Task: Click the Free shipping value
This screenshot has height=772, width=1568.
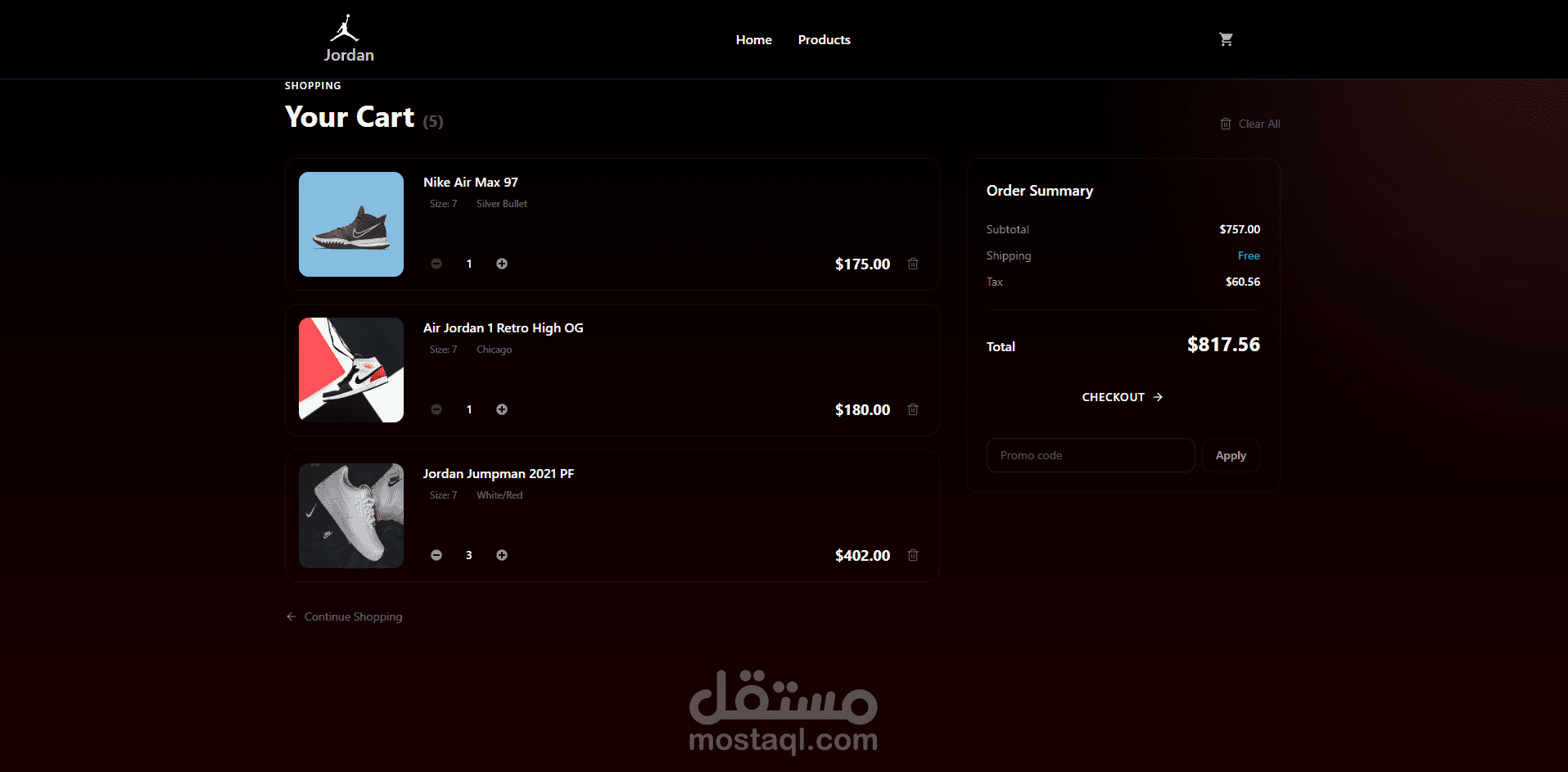Action: (x=1249, y=255)
